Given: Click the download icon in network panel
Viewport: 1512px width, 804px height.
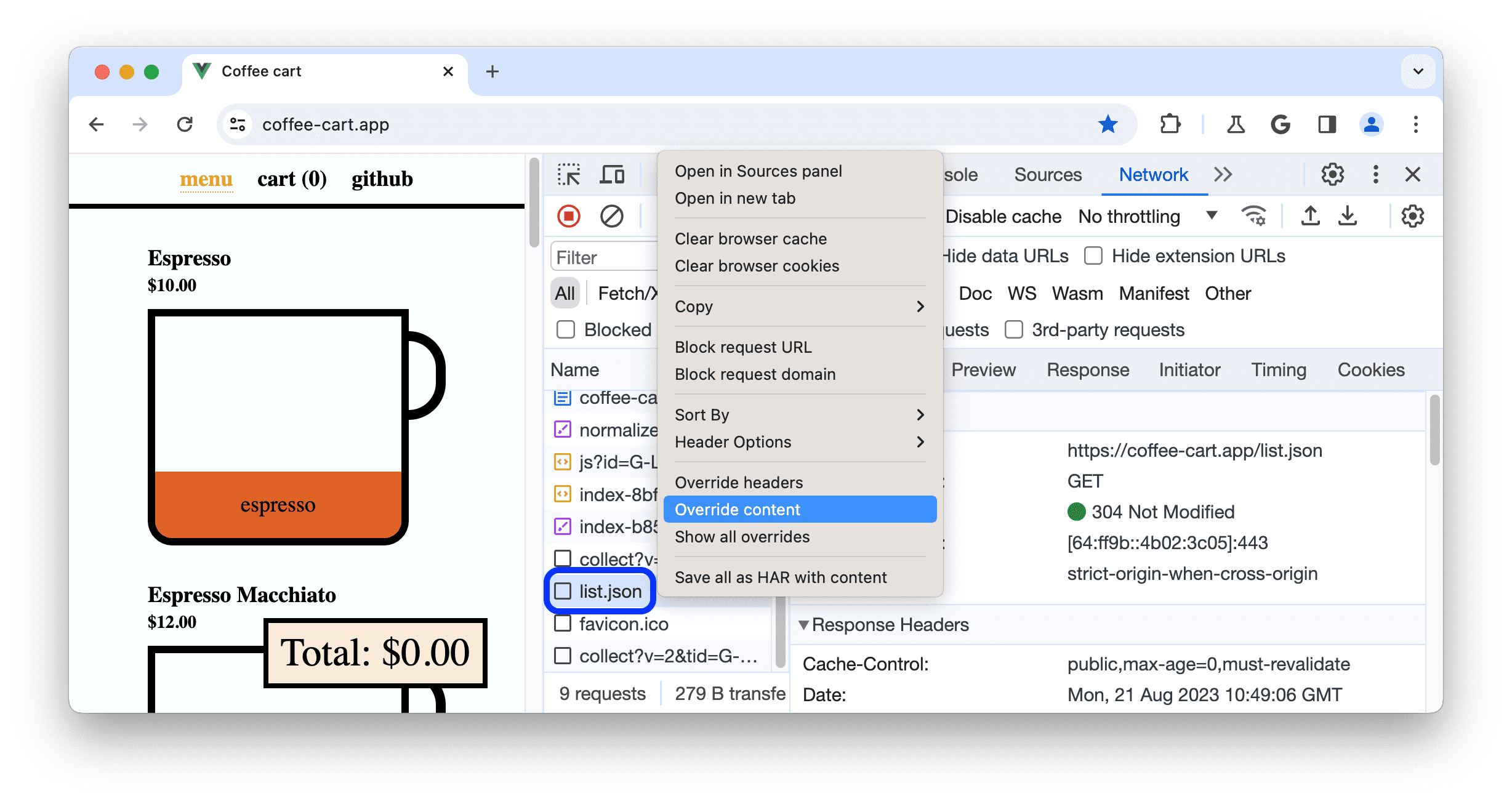Looking at the screenshot, I should (x=1350, y=216).
